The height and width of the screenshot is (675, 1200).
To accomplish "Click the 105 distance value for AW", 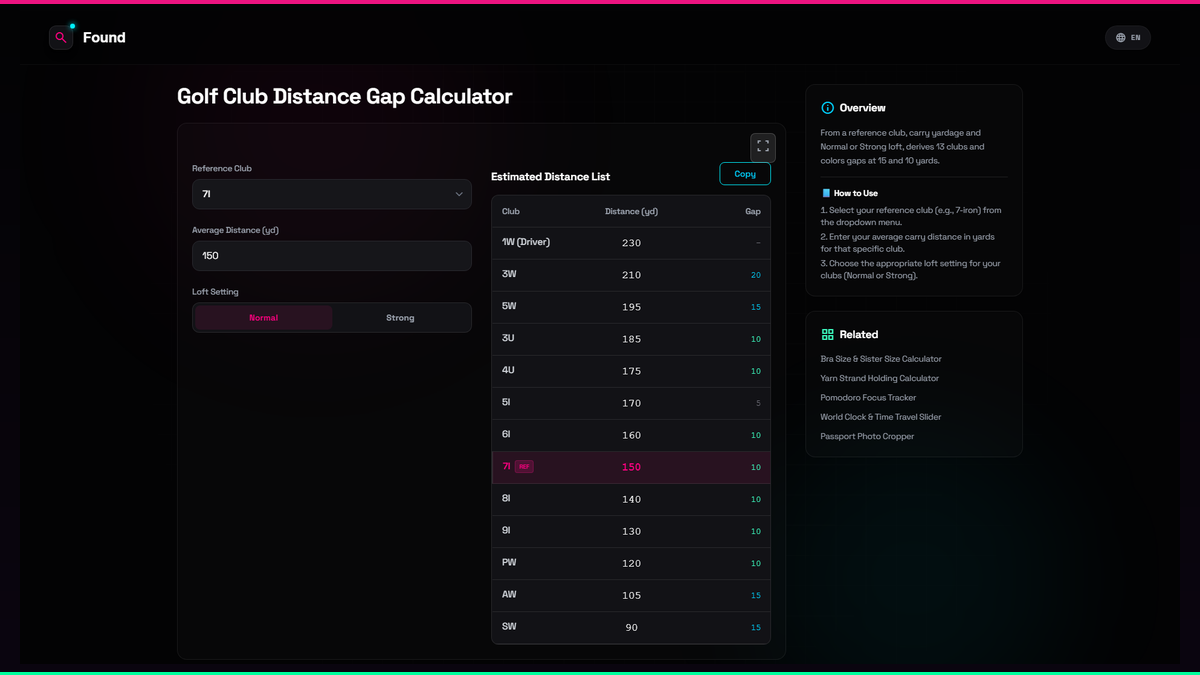I will click(631, 595).
